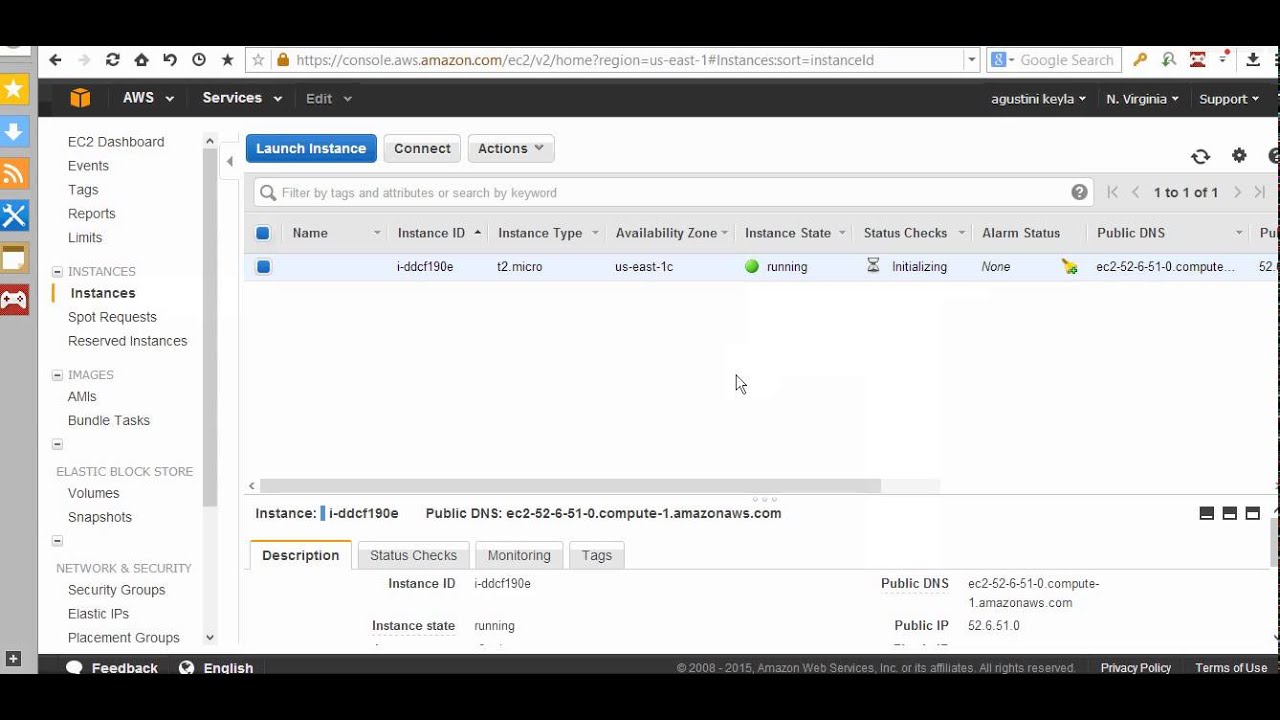The height and width of the screenshot is (720, 1280).
Task: Open the Services dropdown menu
Action: click(x=242, y=98)
